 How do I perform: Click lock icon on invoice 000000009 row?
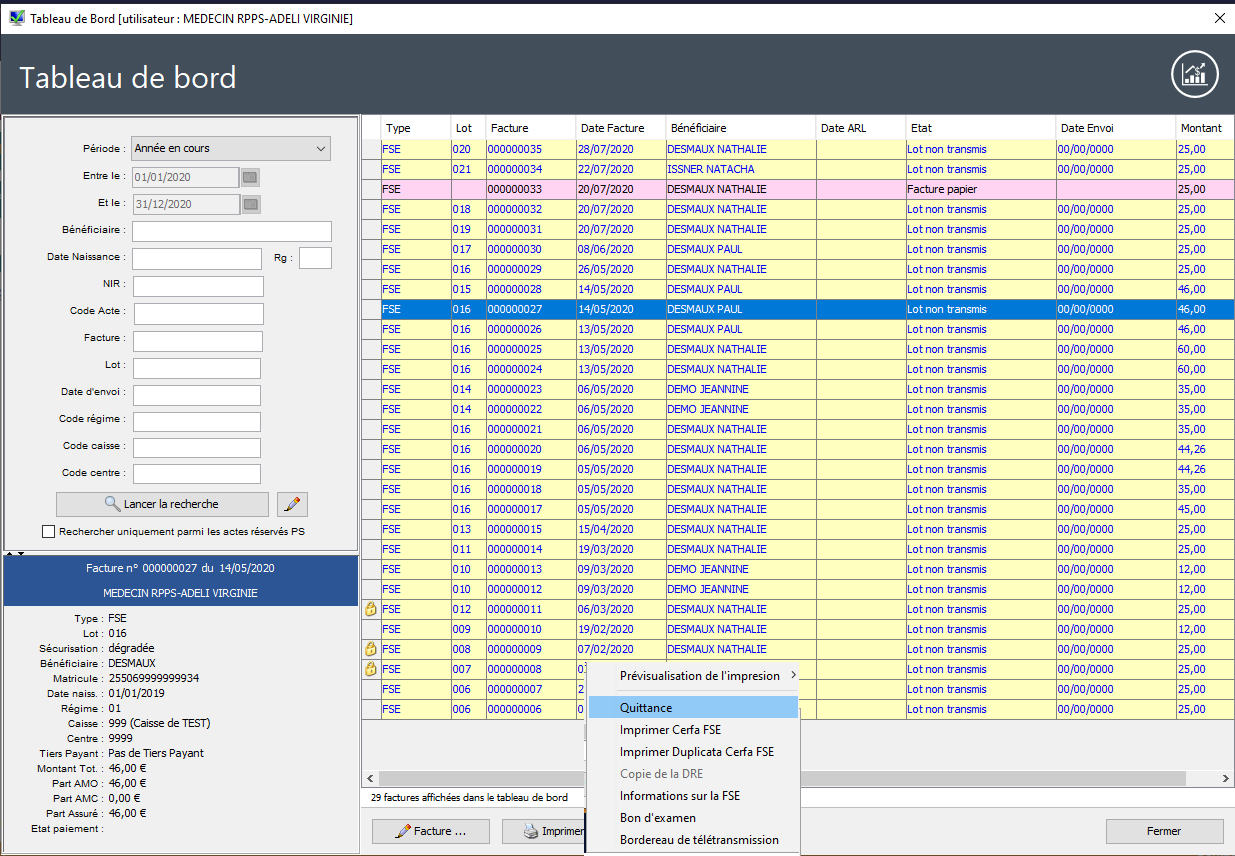(370, 649)
